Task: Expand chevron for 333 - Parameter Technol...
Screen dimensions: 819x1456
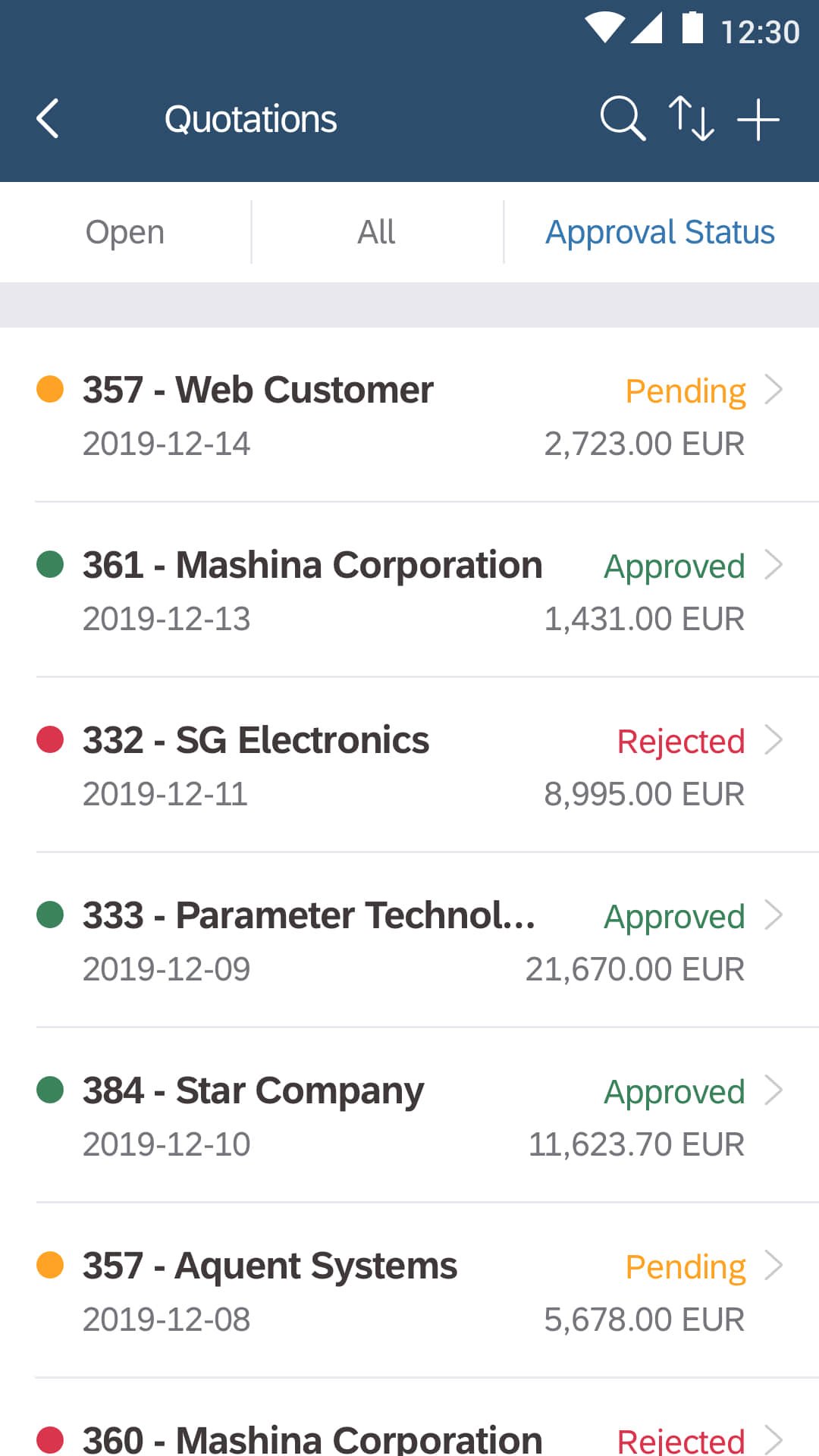Action: pos(773,915)
